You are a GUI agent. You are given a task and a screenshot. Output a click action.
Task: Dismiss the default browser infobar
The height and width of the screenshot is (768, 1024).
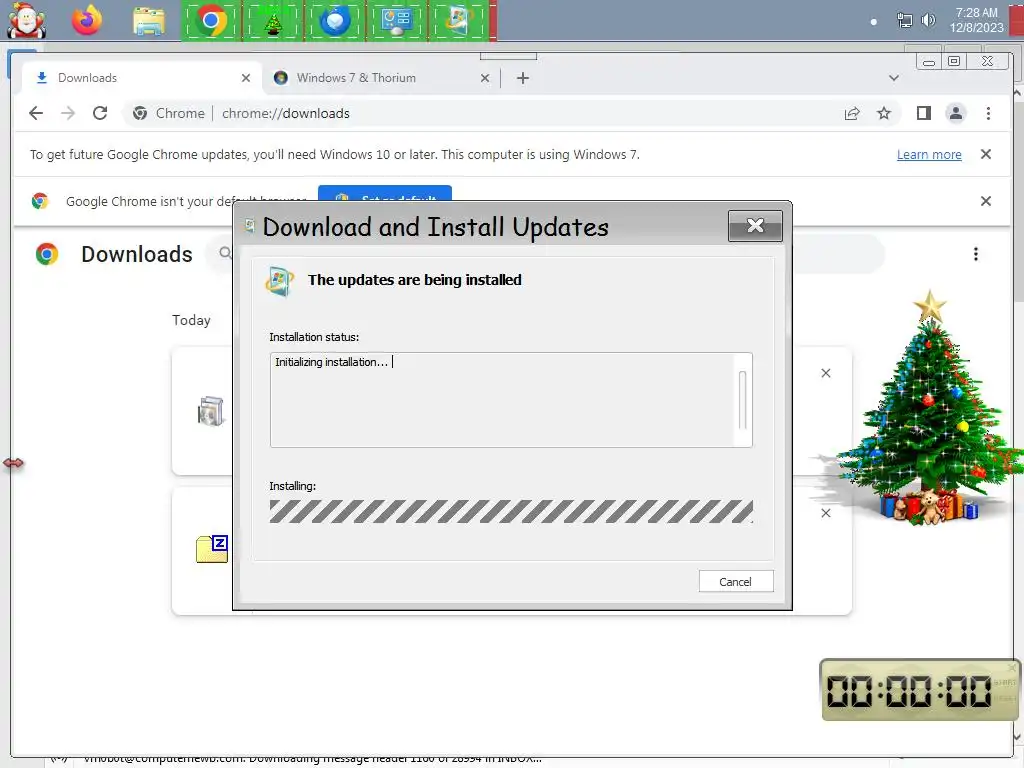point(986,201)
